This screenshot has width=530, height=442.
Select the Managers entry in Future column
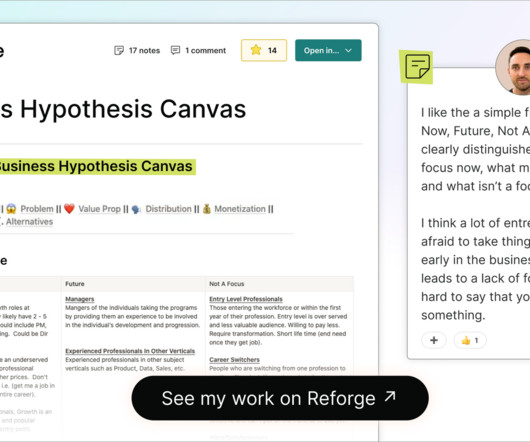tap(80, 299)
